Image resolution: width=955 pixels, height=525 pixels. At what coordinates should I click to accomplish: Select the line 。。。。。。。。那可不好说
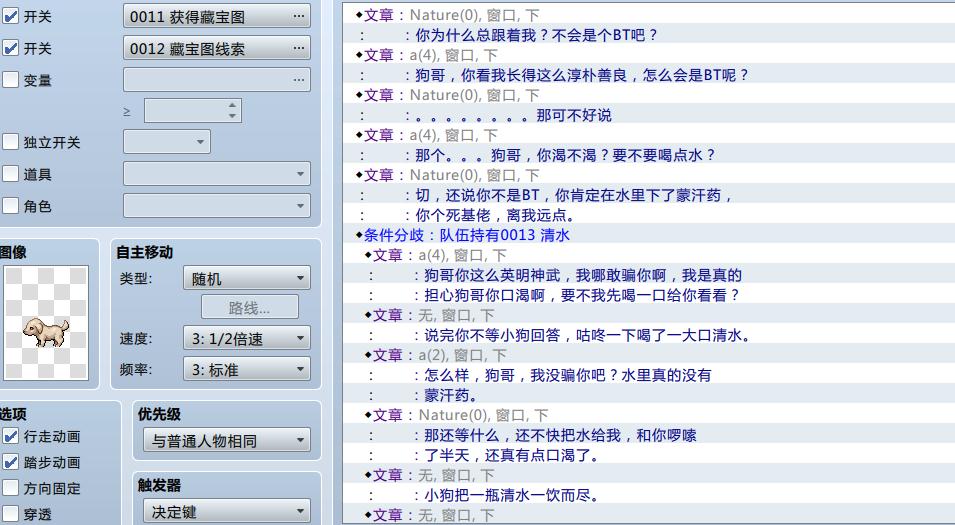pyautogui.click(x=648, y=115)
